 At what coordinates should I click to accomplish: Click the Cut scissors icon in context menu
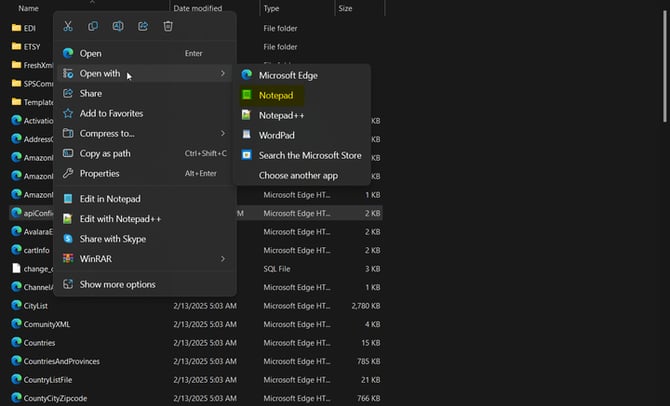68,26
